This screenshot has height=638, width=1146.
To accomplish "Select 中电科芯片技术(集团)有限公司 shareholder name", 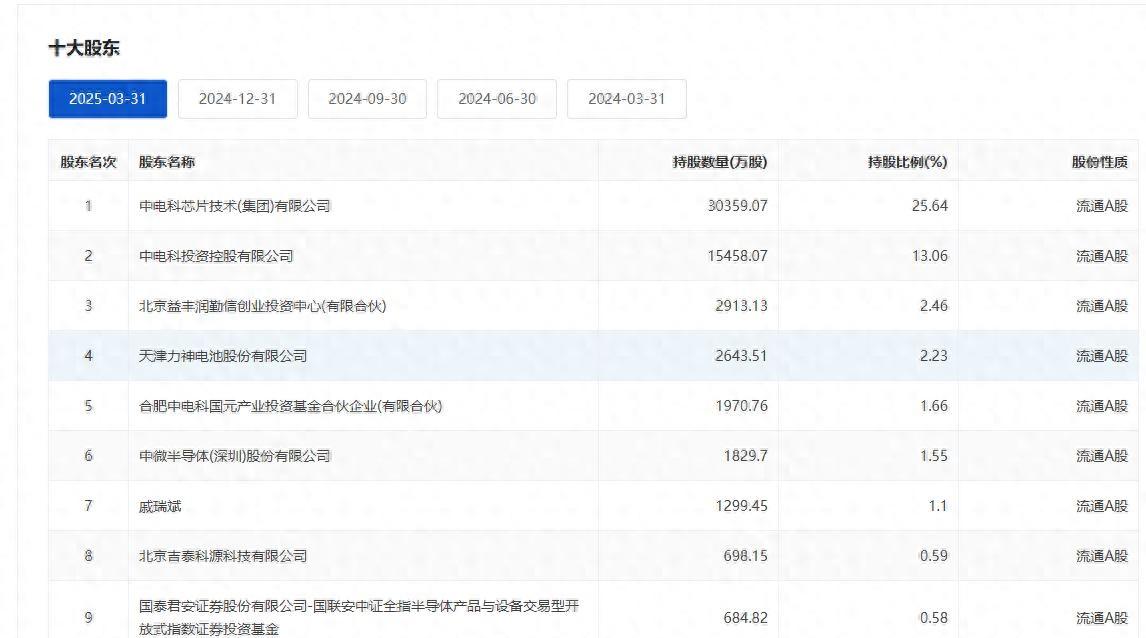I will coord(235,206).
